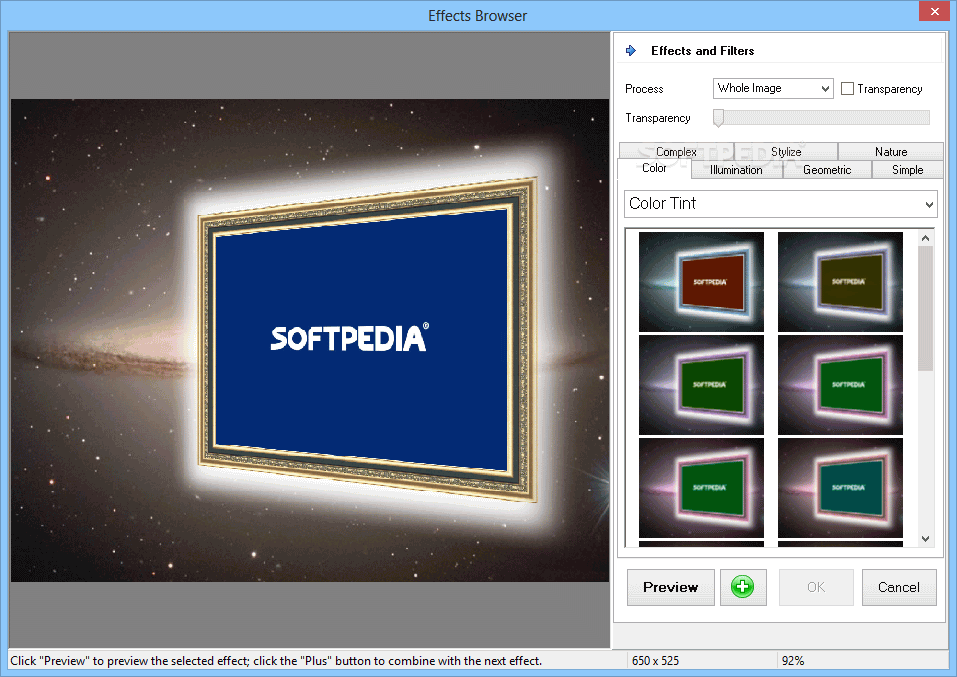This screenshot has height=677, width=957.
Task: Pick the teal tint effect thumbnail
Action: click(x=840, y=488)
